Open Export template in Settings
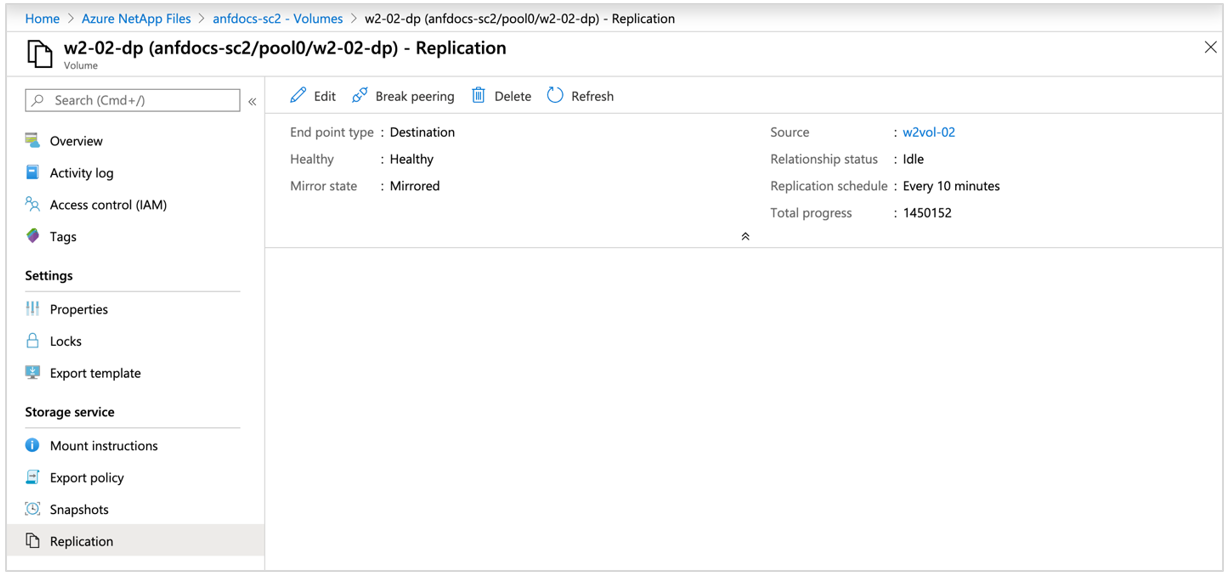Viewport: 1225px width, 574px height. tap(95, 373)
